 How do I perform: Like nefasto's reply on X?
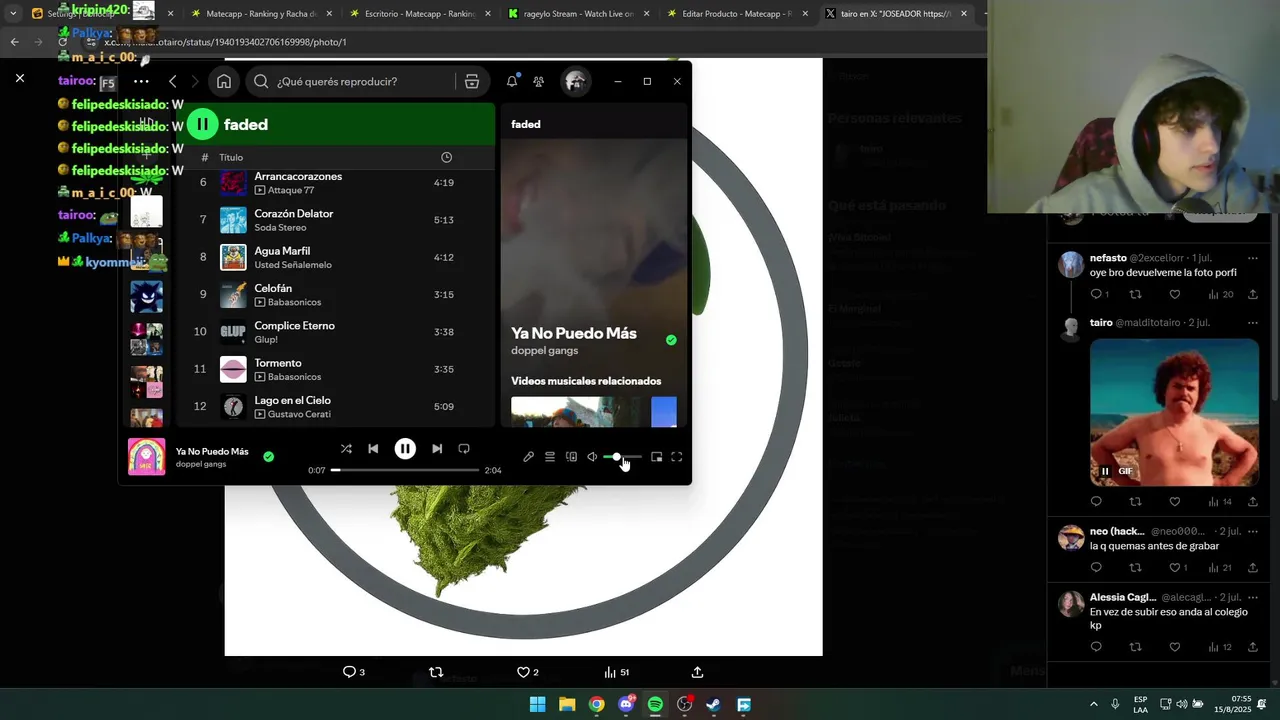click(x=1175, y=294)
